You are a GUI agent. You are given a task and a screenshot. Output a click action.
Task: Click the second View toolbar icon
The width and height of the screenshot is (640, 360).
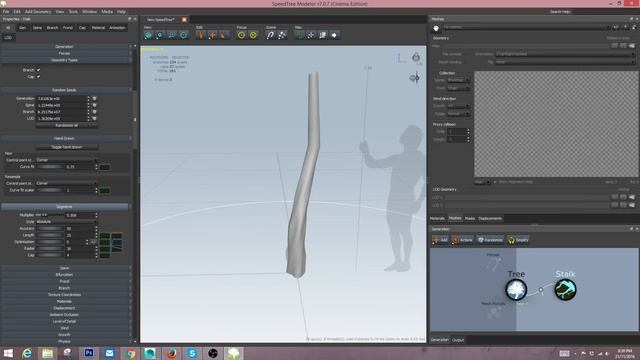click(160, 35)
